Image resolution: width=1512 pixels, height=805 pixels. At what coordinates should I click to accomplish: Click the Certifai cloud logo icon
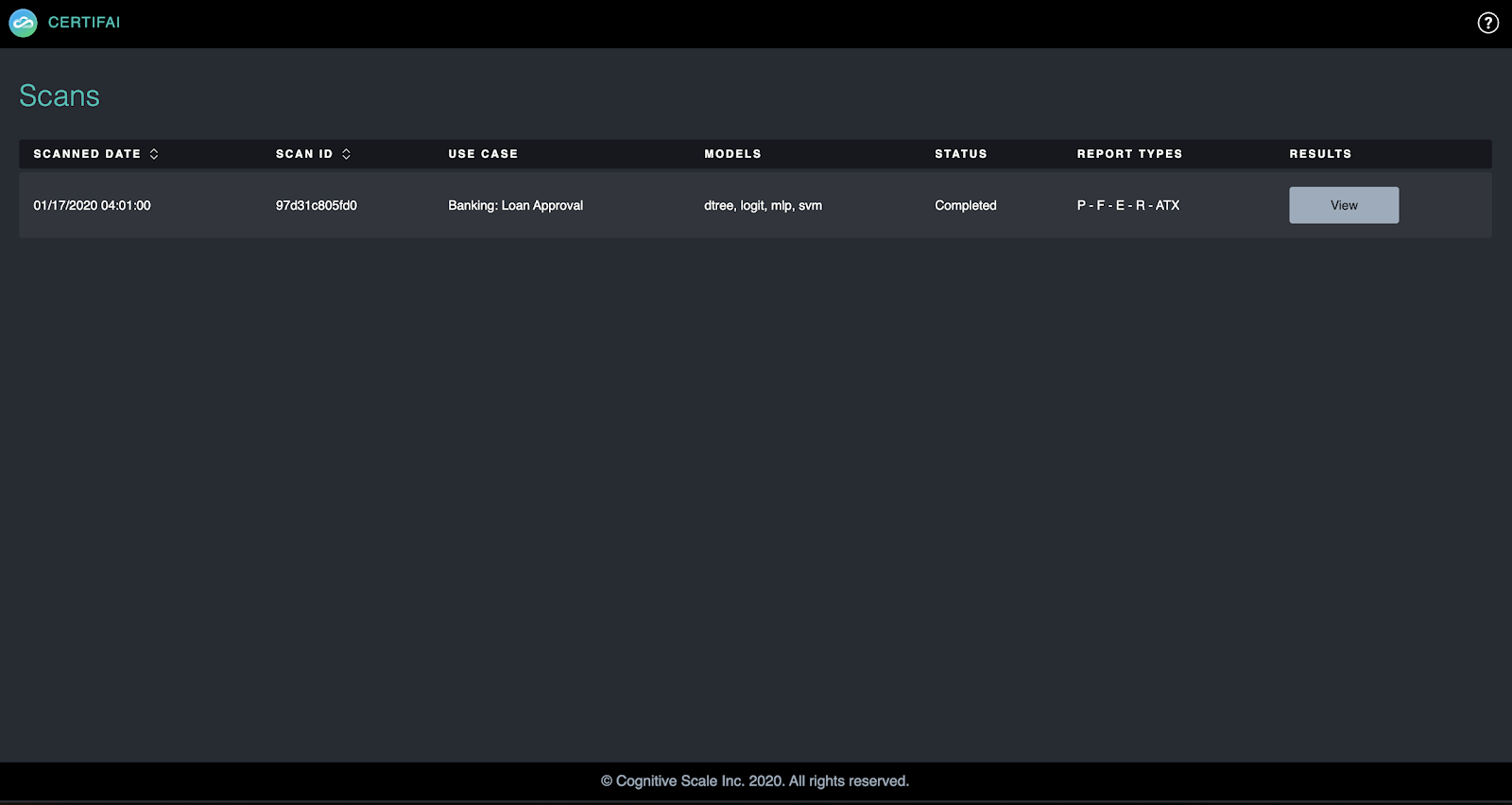coord(23,23)
